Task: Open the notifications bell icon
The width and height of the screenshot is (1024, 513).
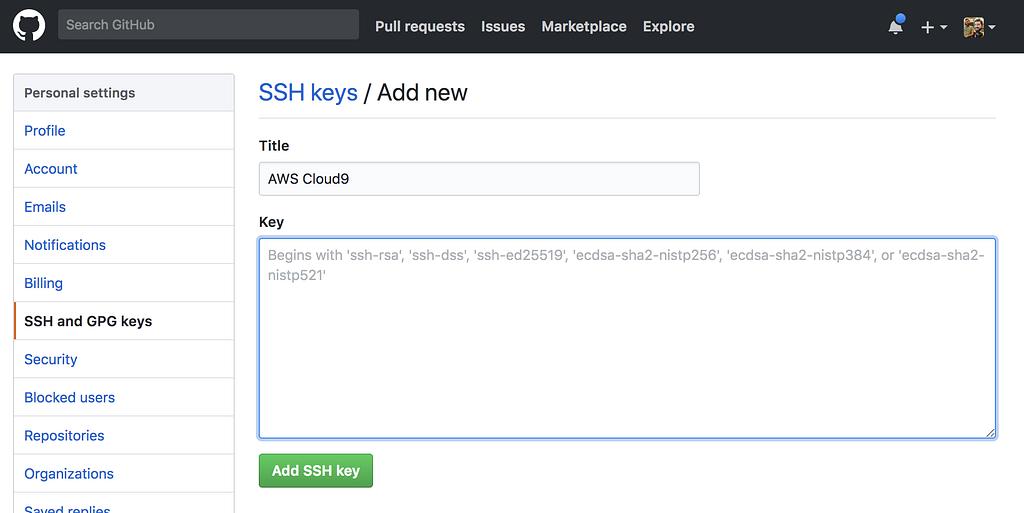Action: [895, 27]
